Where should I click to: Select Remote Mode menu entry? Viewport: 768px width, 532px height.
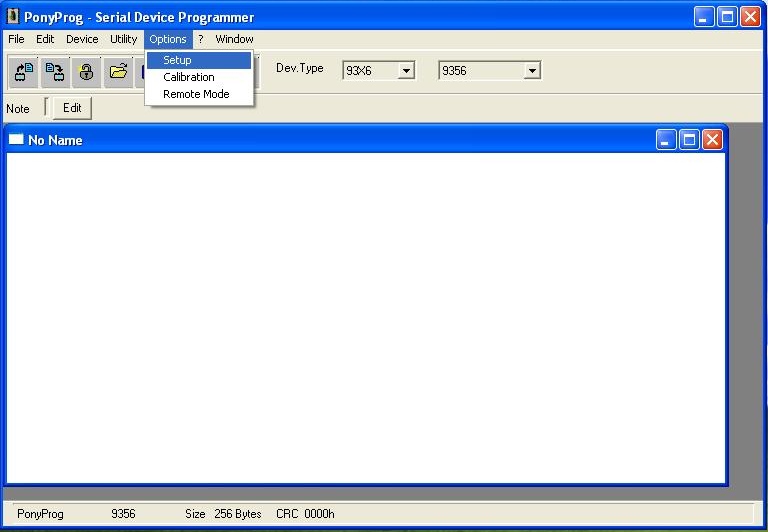(x=199, y=94)
